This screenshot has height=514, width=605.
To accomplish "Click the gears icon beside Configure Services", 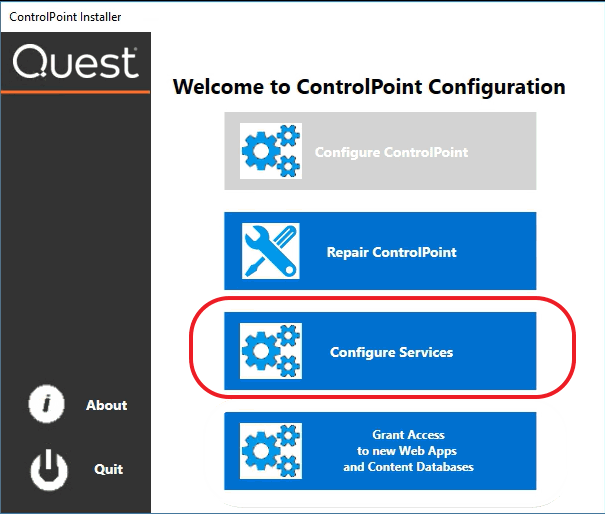I will coord(271,351).
